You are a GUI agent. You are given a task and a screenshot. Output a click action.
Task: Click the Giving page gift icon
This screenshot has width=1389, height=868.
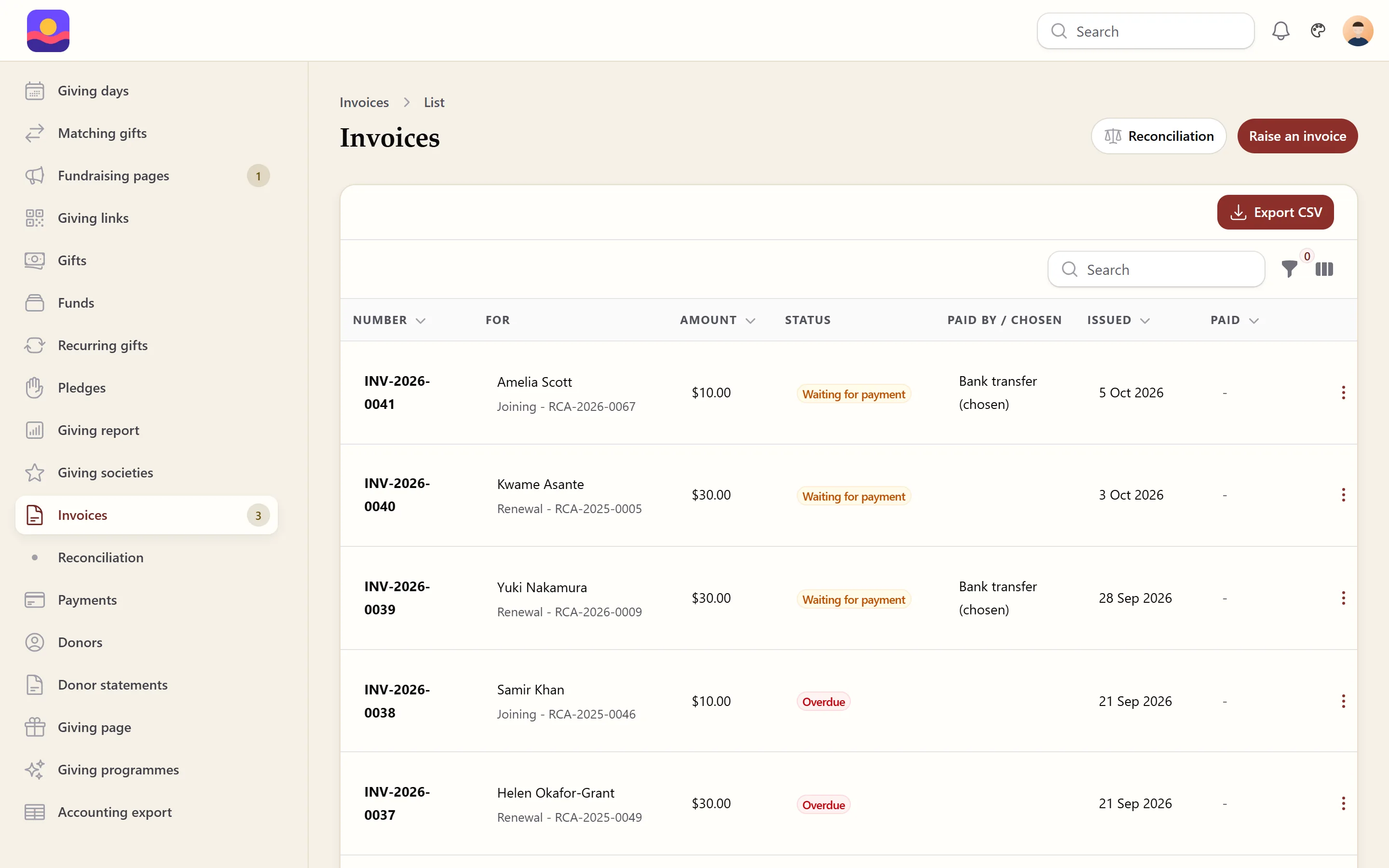[34, 727]
